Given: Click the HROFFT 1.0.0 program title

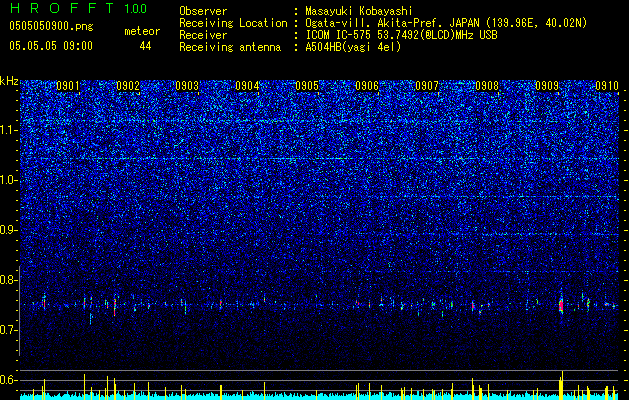Looking at the screenshot, I should [78, 8].
